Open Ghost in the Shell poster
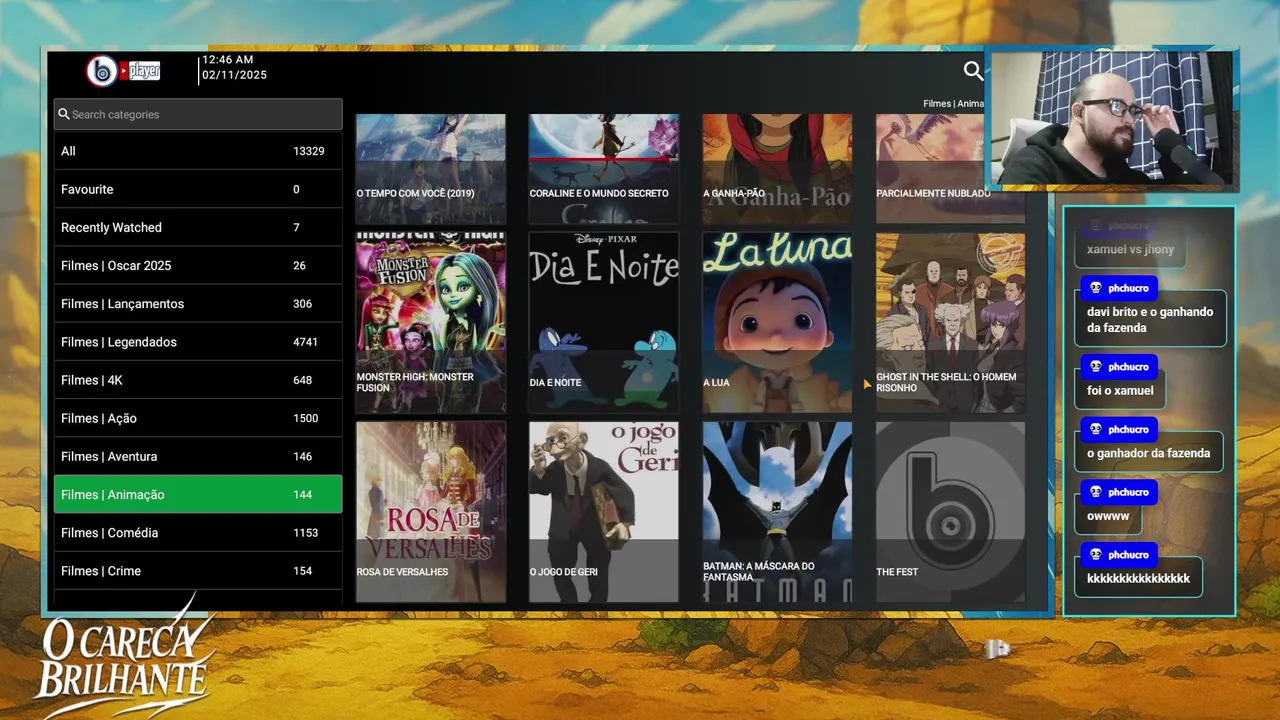Screen dimensions: 1280x720 [x=950, y=322]
